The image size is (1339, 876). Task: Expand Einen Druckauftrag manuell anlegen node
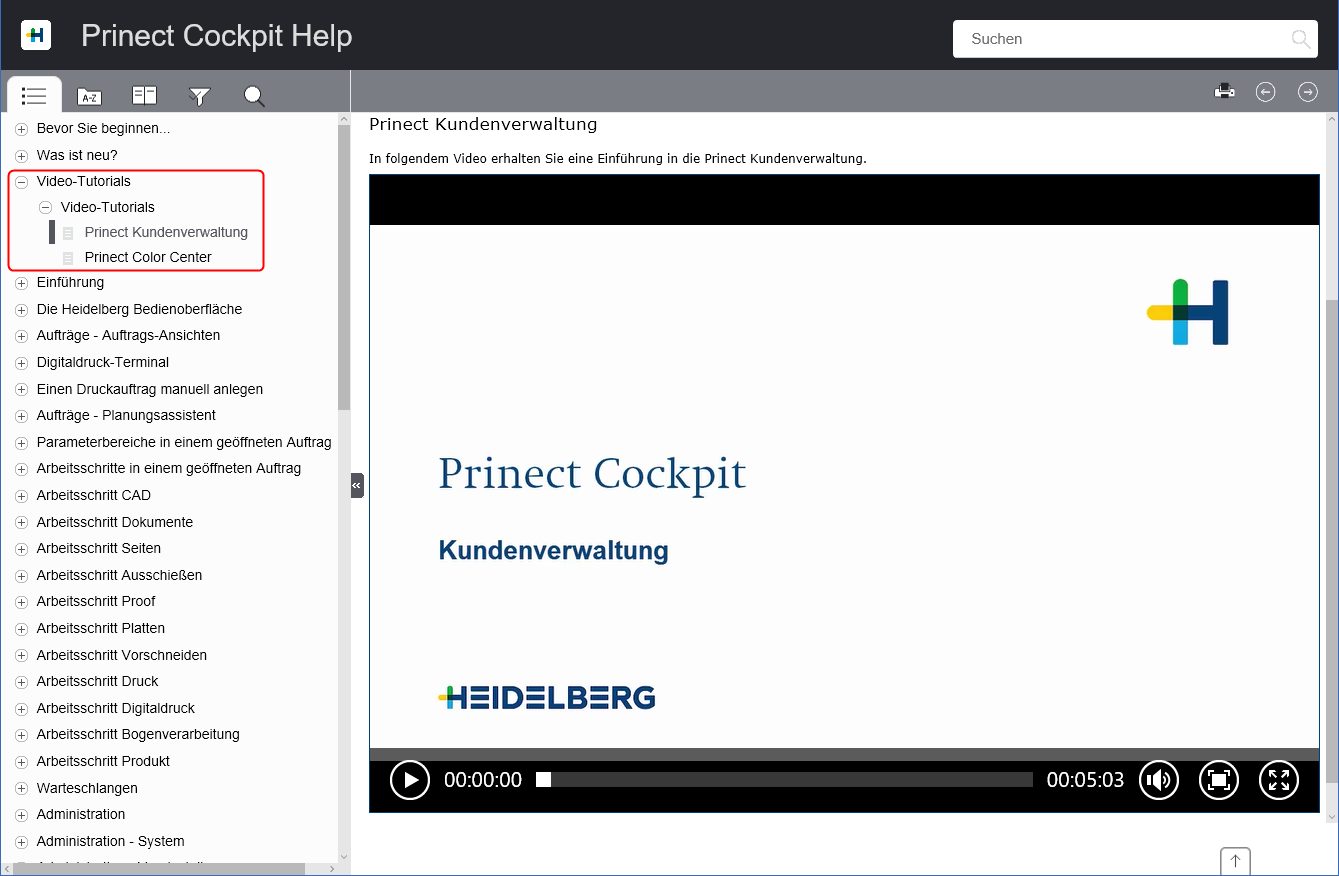pyautogui.click(x=22, y=390)
